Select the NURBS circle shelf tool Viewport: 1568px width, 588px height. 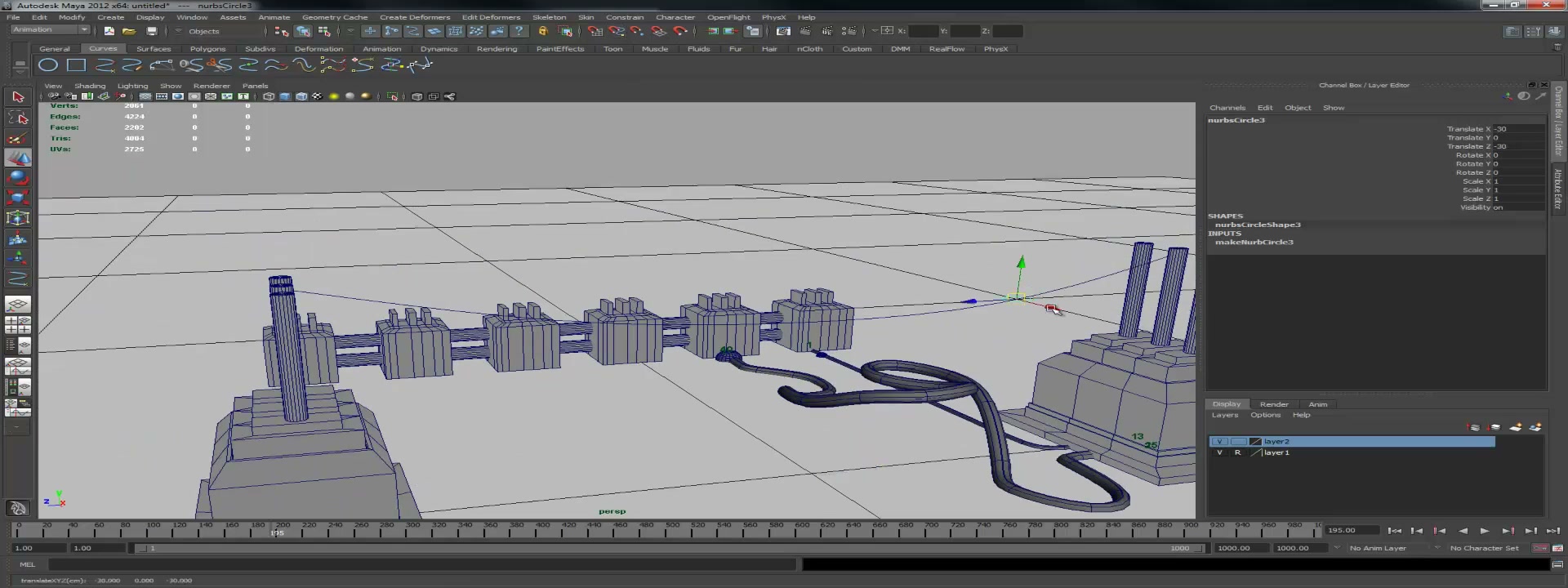click(48, 65)
